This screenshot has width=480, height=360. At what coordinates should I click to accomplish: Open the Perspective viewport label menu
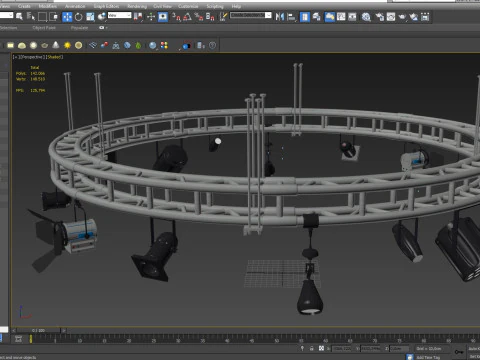31,57
